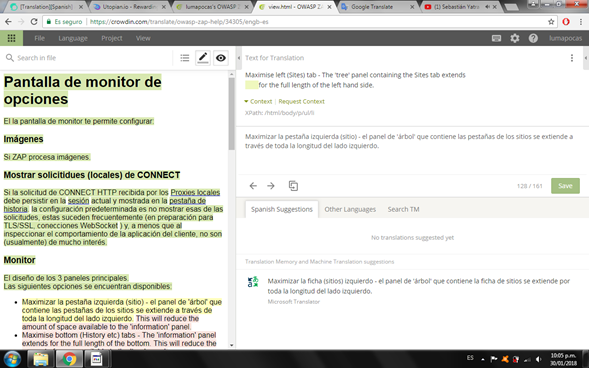Image resolution: width=589 pixels, height=368 pixels.
Task: Click the Request Context link
Action: 301,101
